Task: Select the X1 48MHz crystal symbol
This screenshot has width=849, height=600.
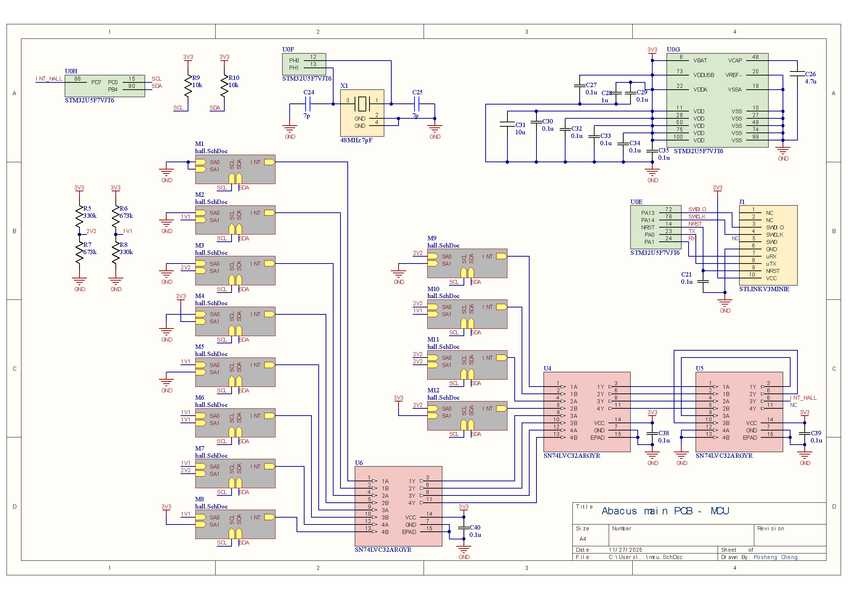Action: coord(361,111)
